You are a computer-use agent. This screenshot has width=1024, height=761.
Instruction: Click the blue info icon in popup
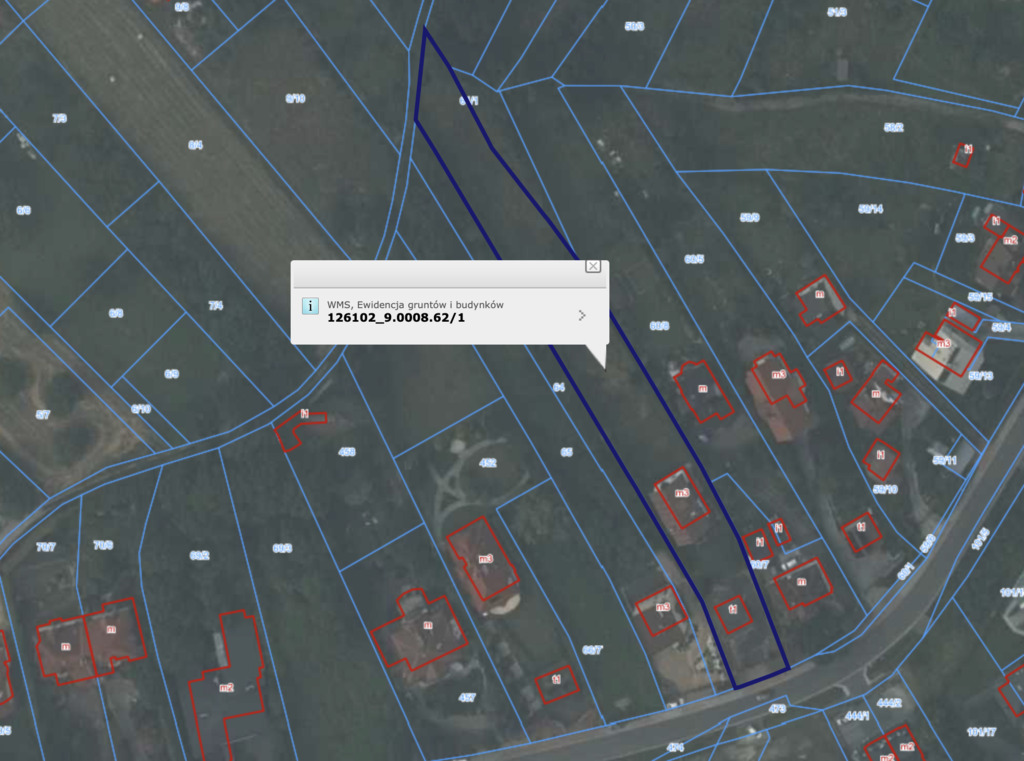coord(310,306)
